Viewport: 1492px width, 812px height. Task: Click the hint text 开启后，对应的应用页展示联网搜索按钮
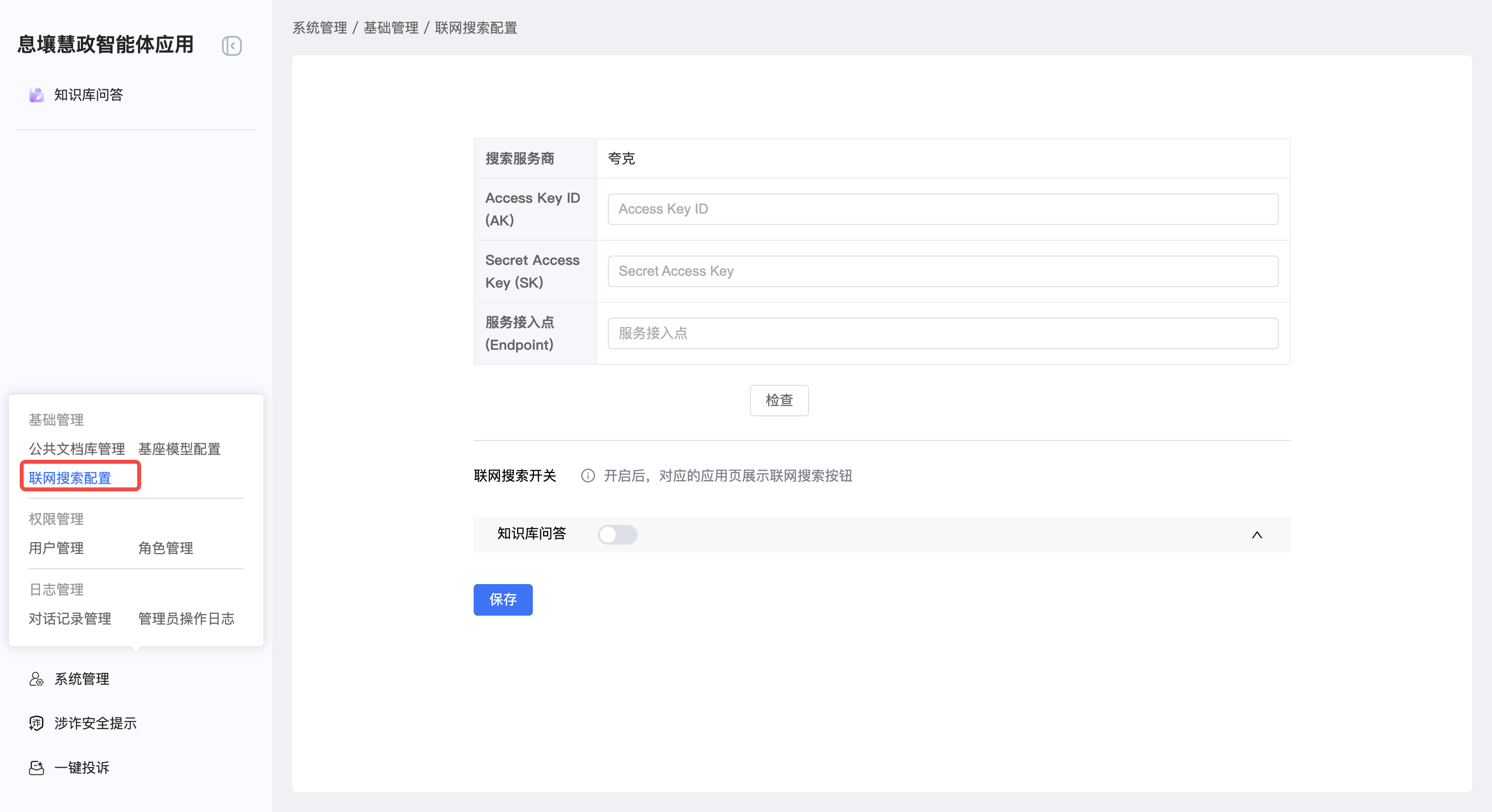coord(727,476)
